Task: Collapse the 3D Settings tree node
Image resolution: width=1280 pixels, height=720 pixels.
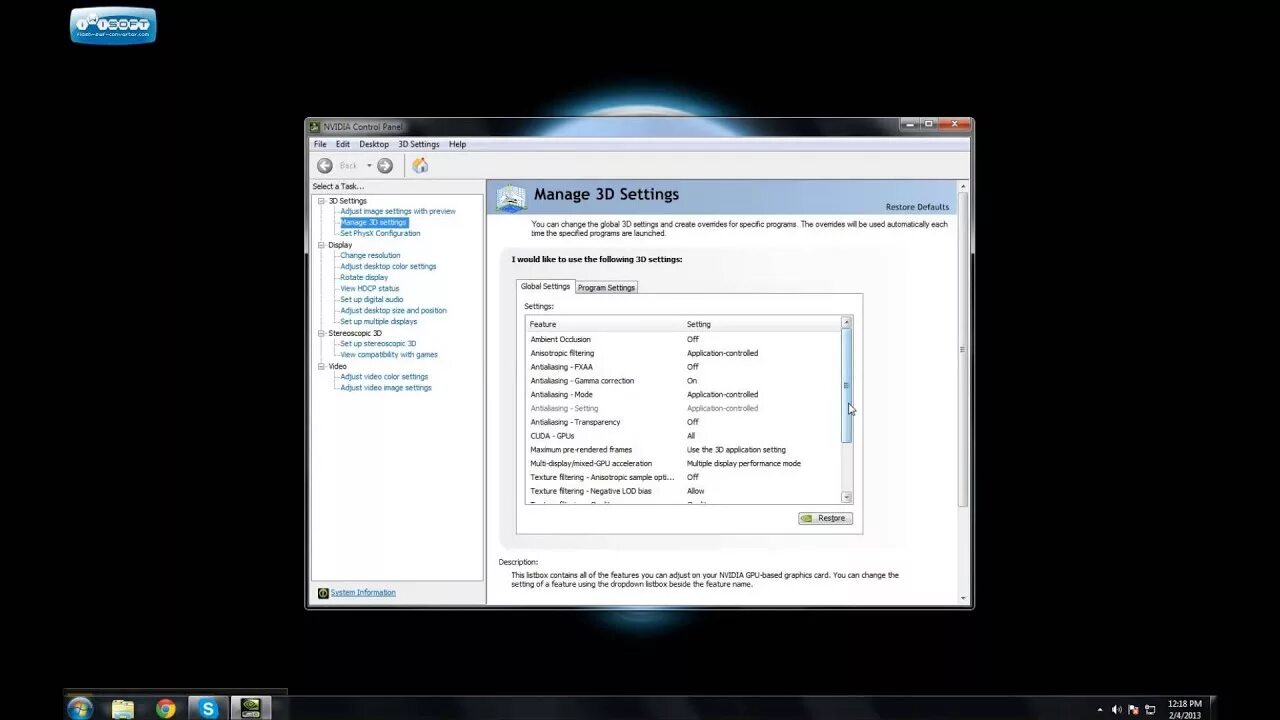Action: 321,201
